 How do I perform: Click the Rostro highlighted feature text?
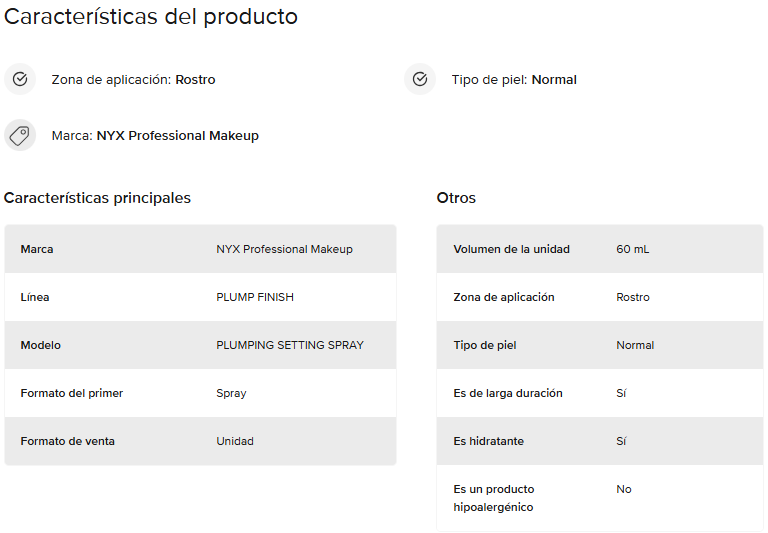click(195, 79)
